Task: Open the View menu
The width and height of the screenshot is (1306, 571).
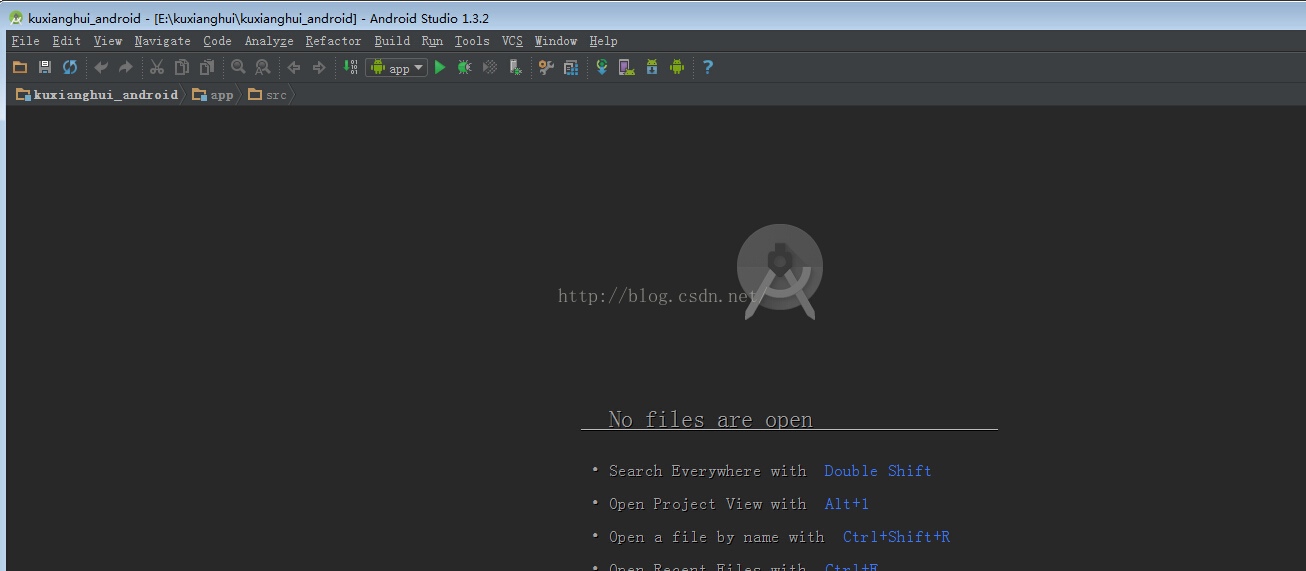Action: (108, 41)
